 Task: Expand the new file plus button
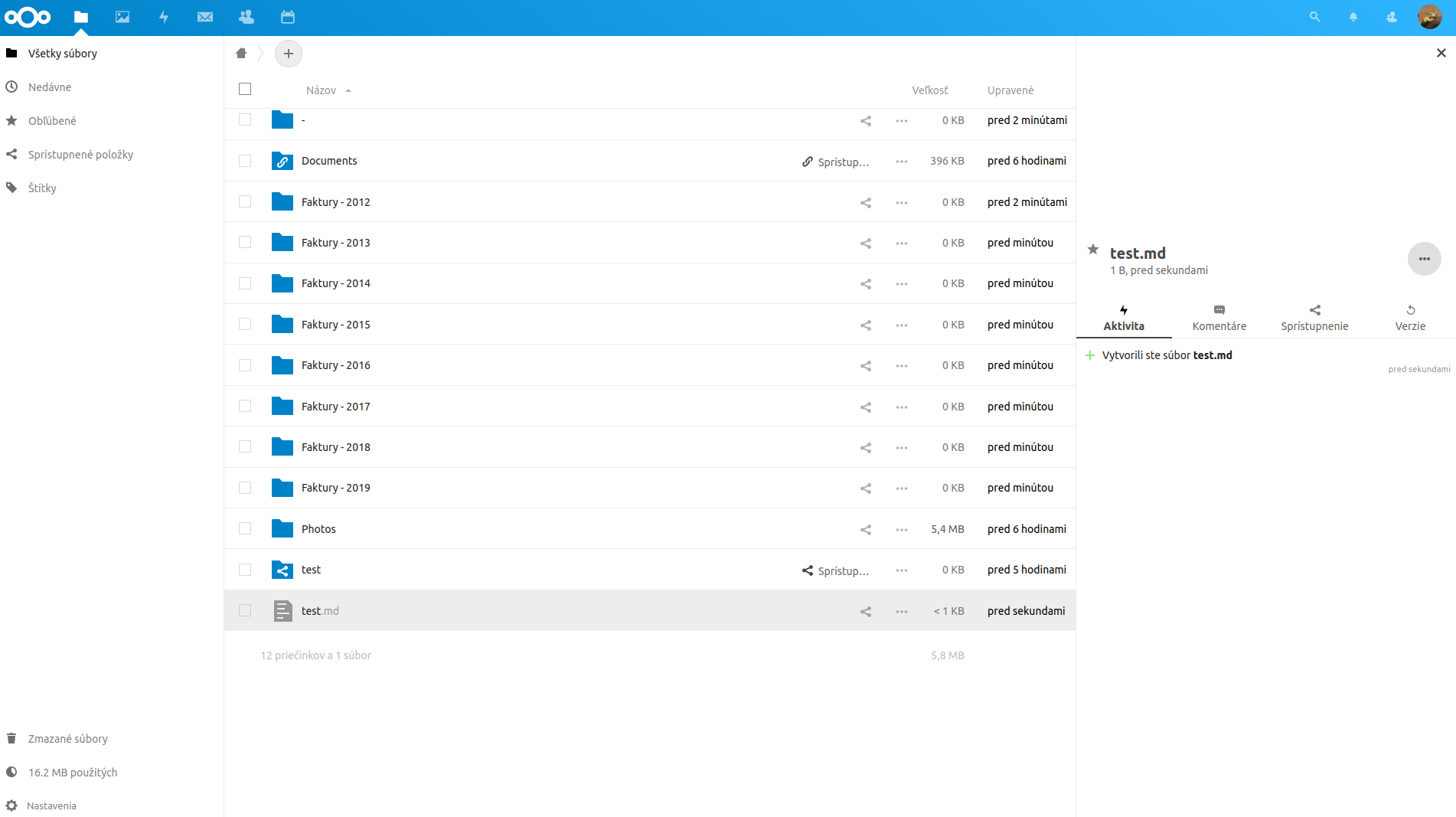(x=289, y=54)
